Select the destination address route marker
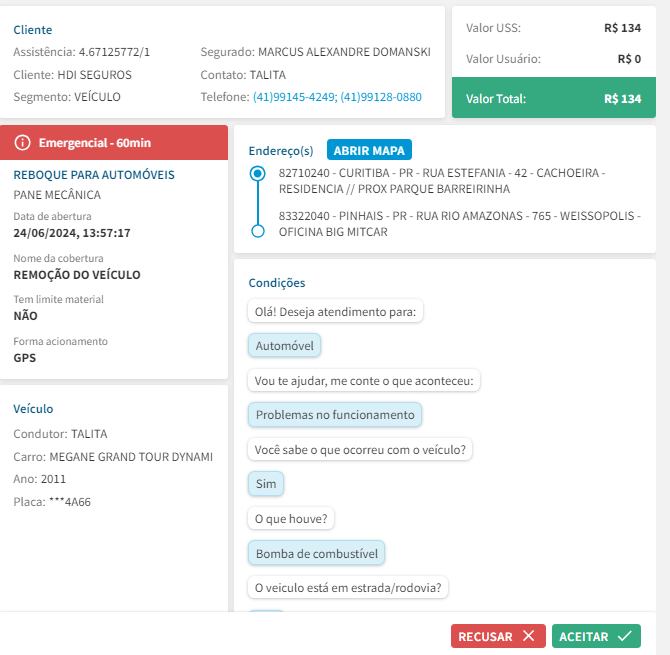 (x=258, y=231)
